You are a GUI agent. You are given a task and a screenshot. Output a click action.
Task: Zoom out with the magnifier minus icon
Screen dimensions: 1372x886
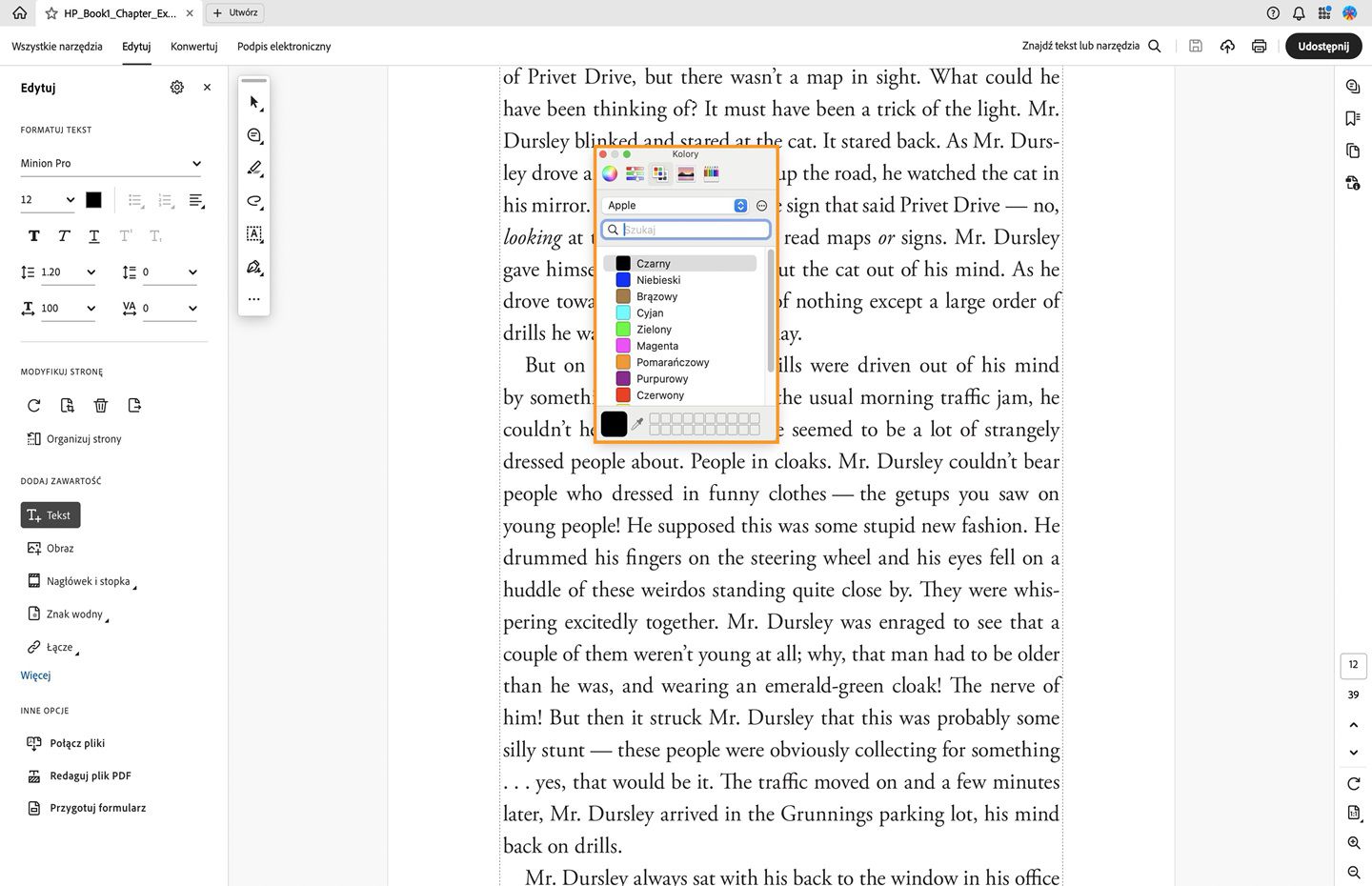coord(1354,873)
